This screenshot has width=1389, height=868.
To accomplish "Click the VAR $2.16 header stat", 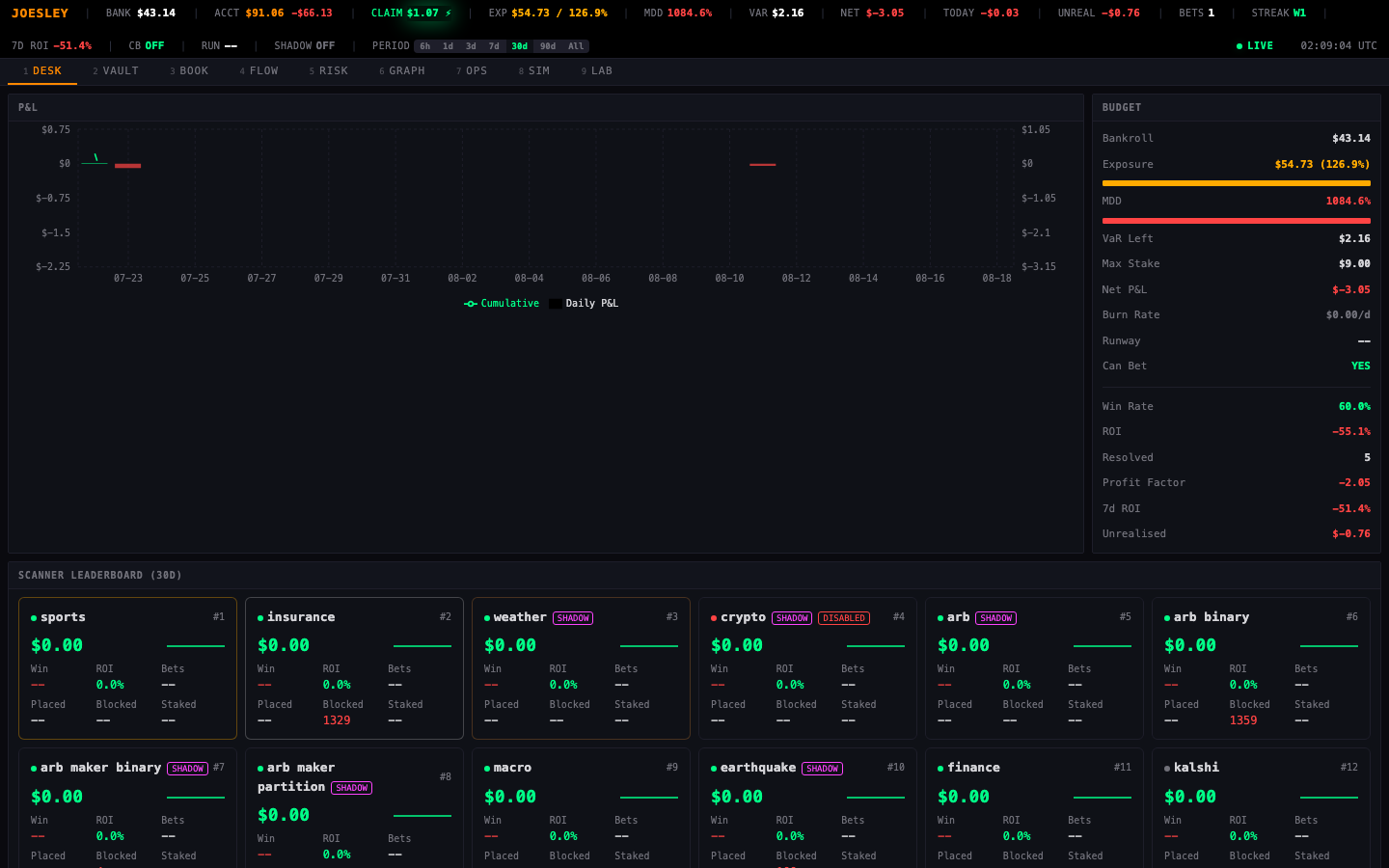I will (776, 14).
